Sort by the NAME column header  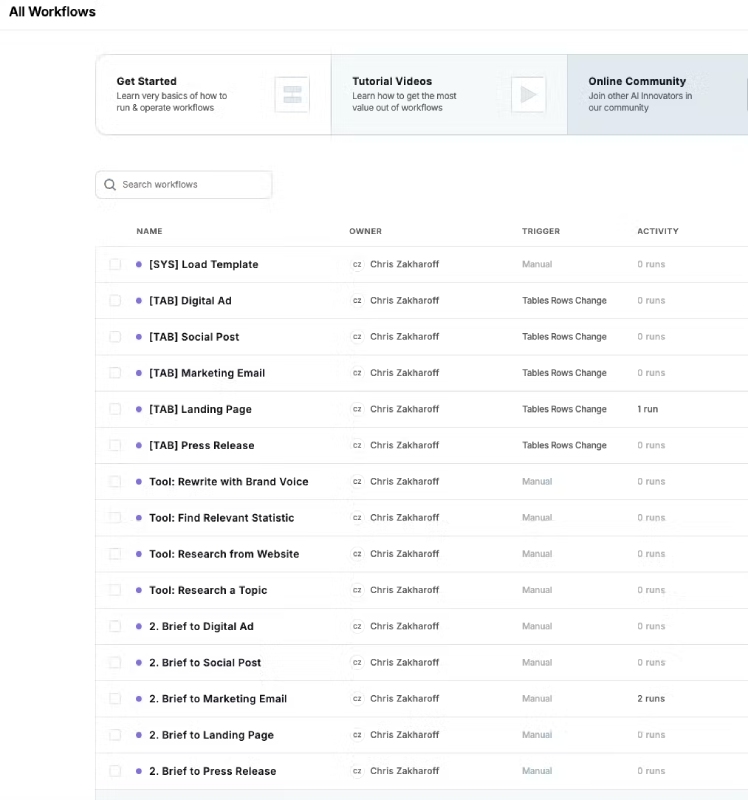pyautogui.click(x=149, y=231)
